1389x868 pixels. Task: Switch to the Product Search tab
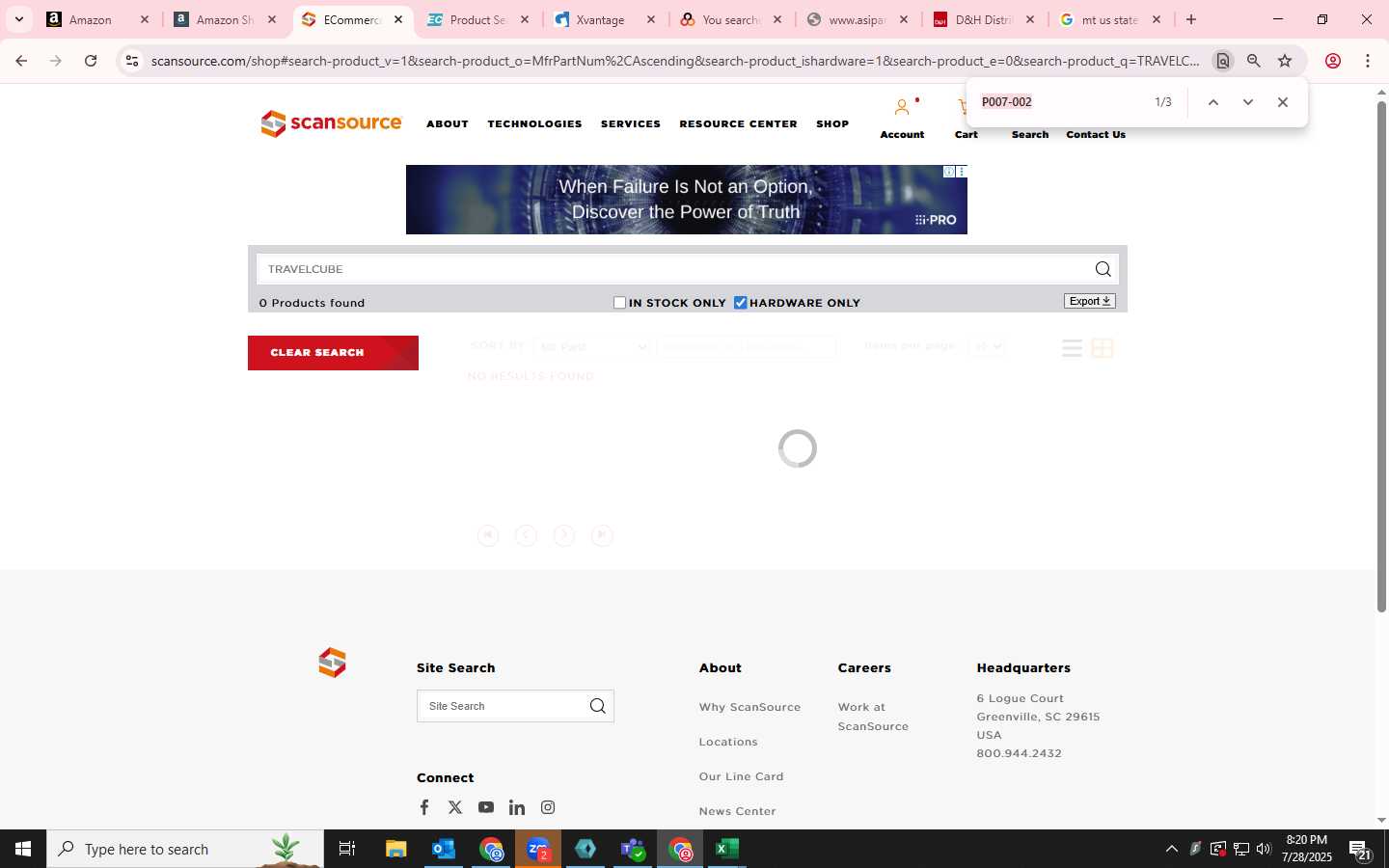click(x=477, y=19)
